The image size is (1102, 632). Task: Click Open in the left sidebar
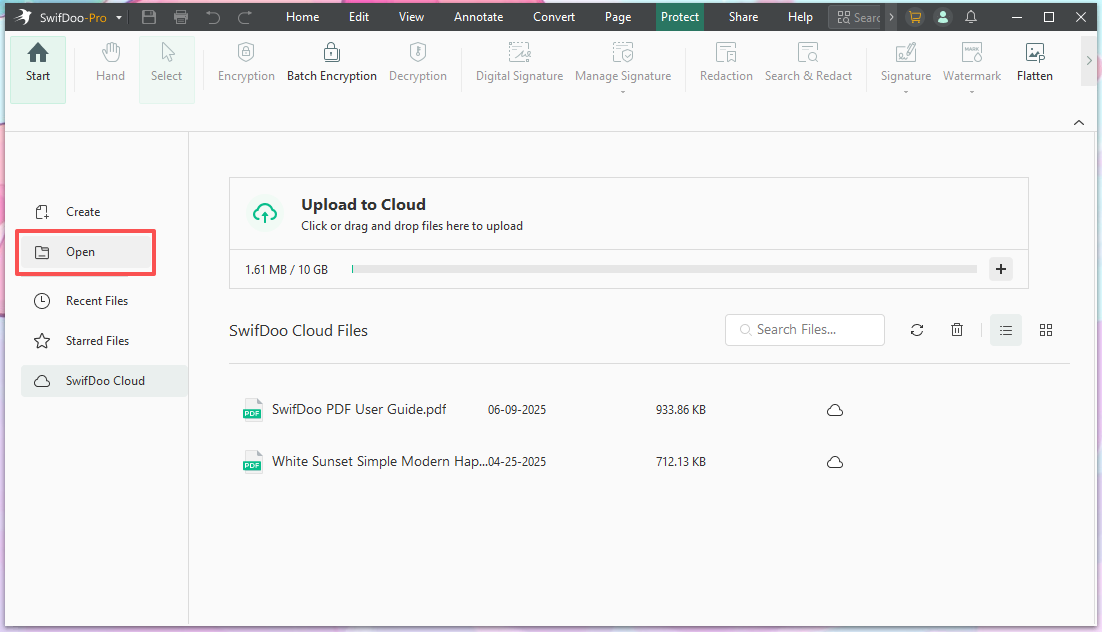click(x=81, y=252)
